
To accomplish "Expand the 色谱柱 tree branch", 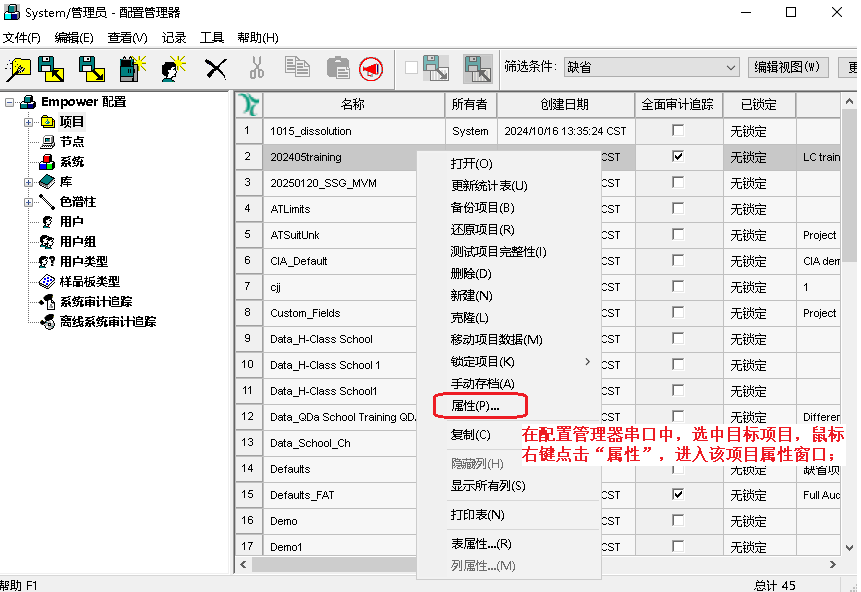I will coord(28,202).
